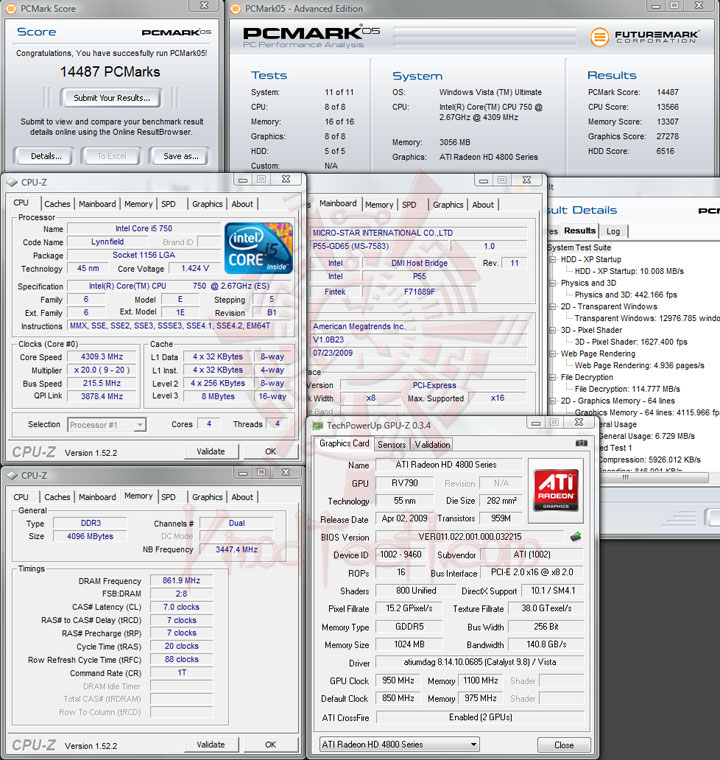Select Memory tab in the Mainboard CPU-Z window
This screenshot has height=760, width=720.
pyautogui.click(x=379, y=205)
